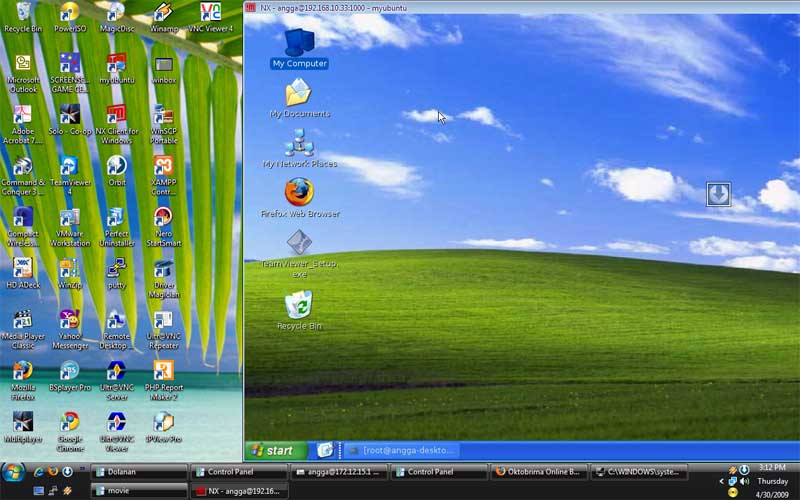Switch to Oktobrima Online Firefox taskbar item
800x500 pixels.
(x=539, y=472)
